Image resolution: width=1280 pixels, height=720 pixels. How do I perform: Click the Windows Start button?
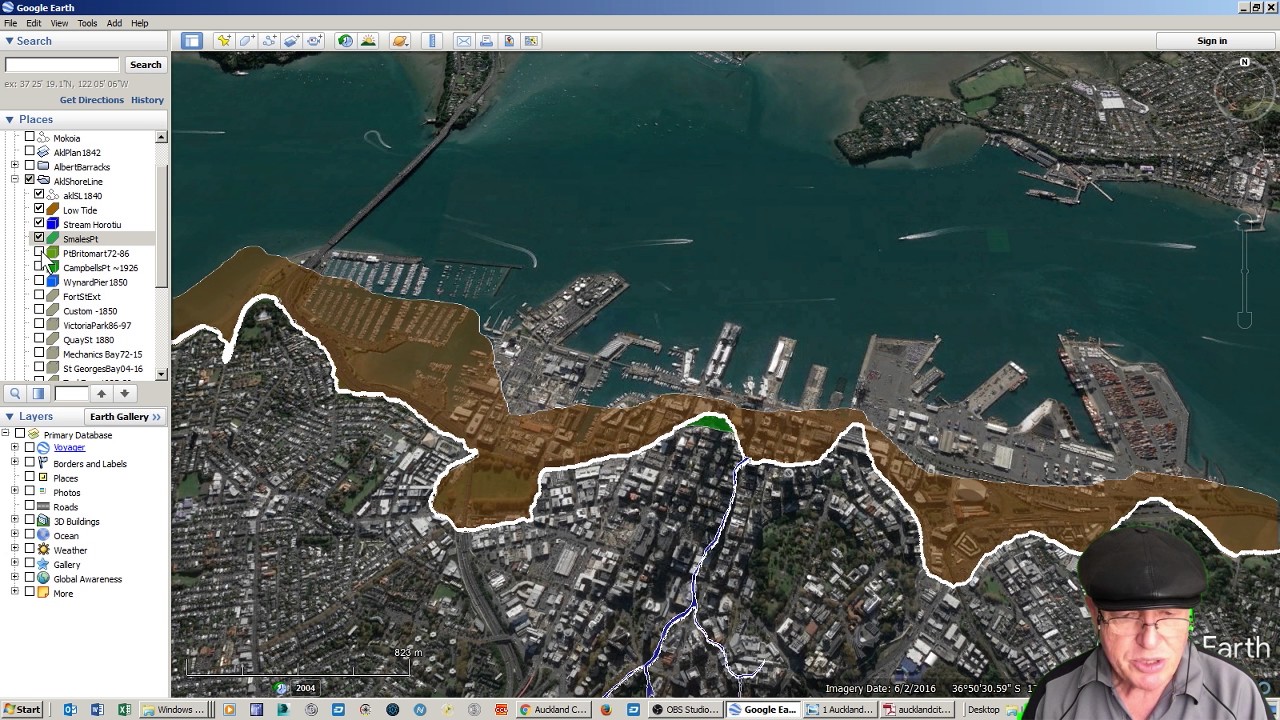(x=21, y=710)
